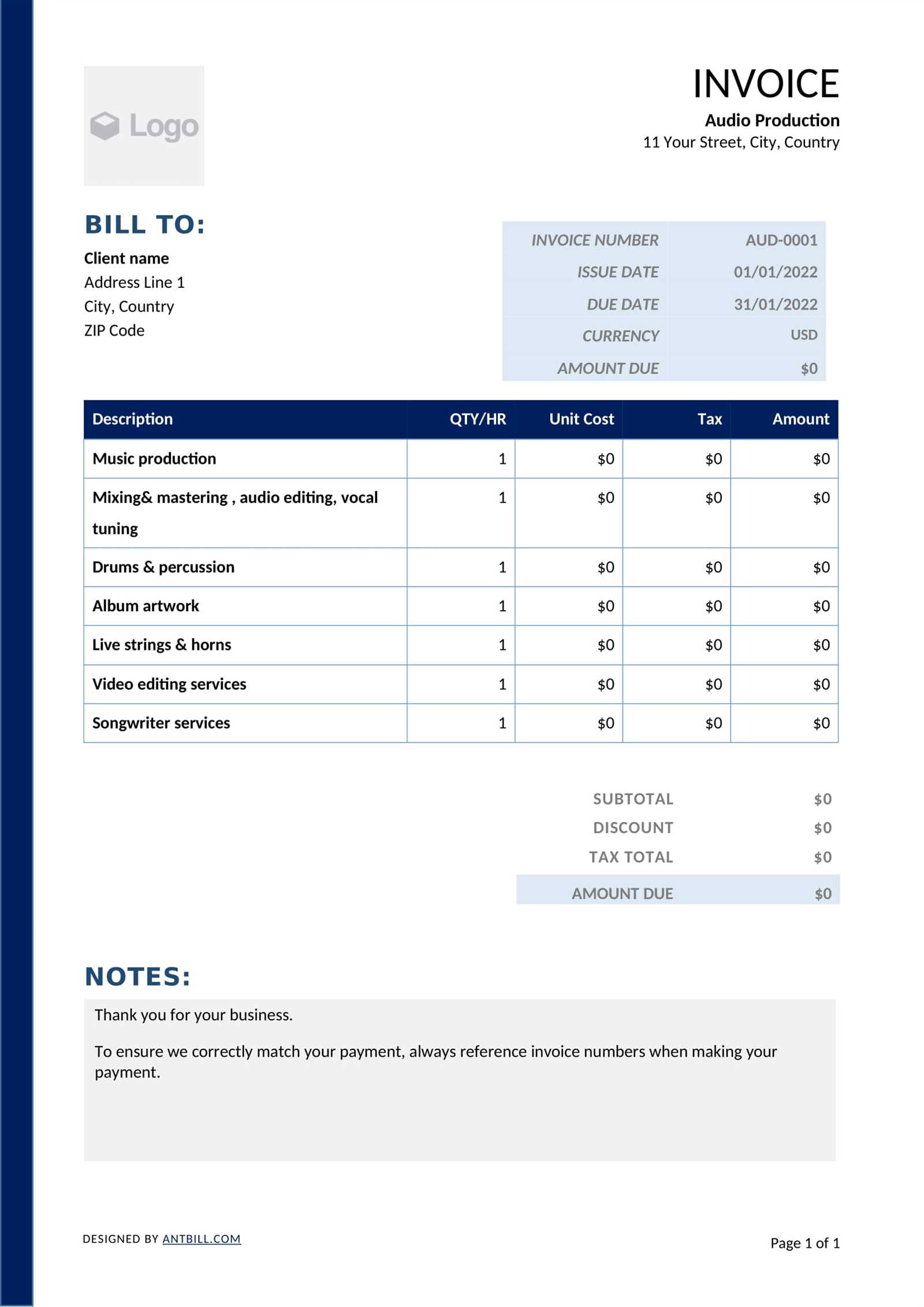Select the Album artwork description
The image size is (924, 1307).
coord(146,606)
